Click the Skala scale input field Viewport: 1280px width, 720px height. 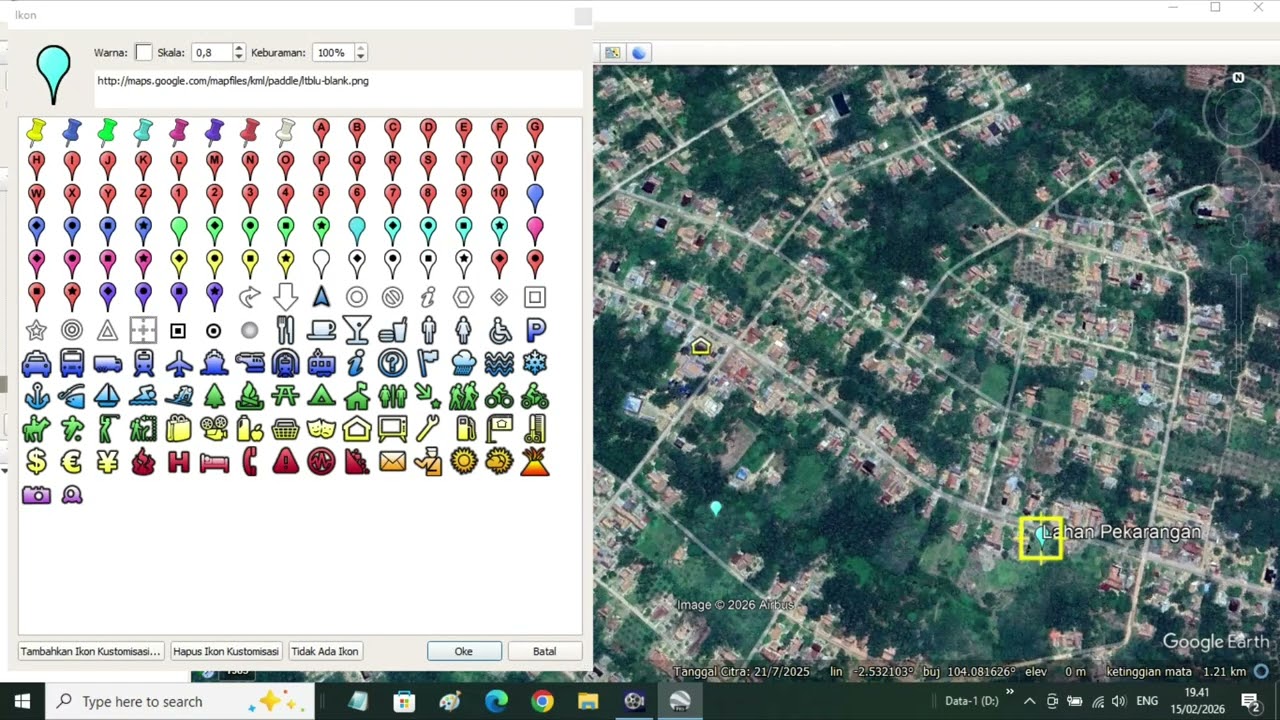(x=212, y=52)
